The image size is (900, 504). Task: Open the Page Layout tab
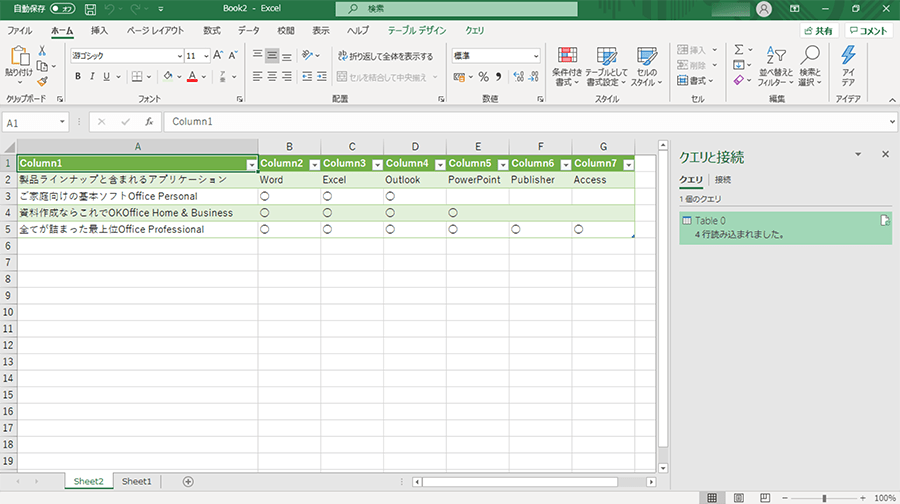pyautogui.click(x=155, y=31)
